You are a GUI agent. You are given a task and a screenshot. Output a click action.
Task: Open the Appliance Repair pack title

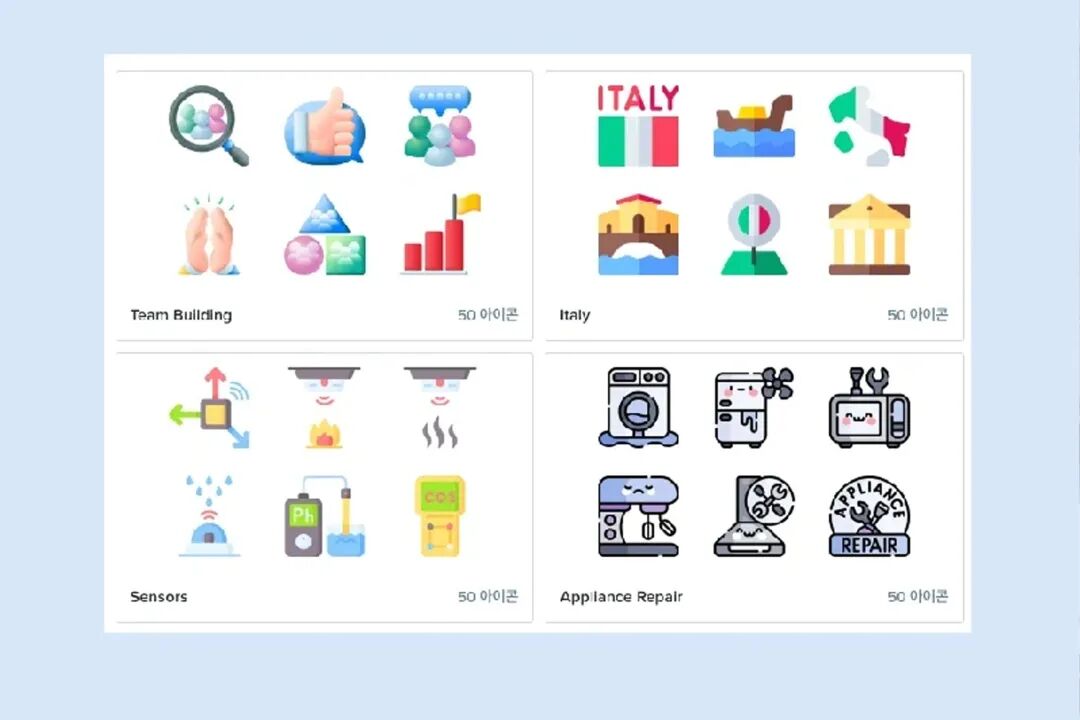[x=621, y=597]
